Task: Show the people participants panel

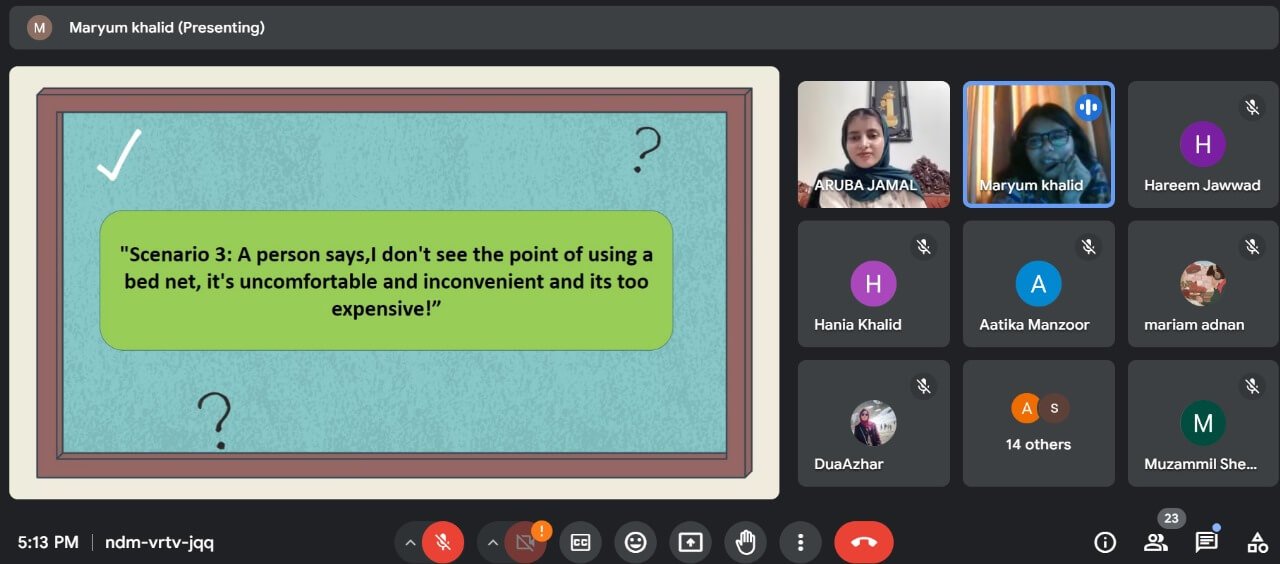Action: pyautogui.click(x=1156, y=542)
